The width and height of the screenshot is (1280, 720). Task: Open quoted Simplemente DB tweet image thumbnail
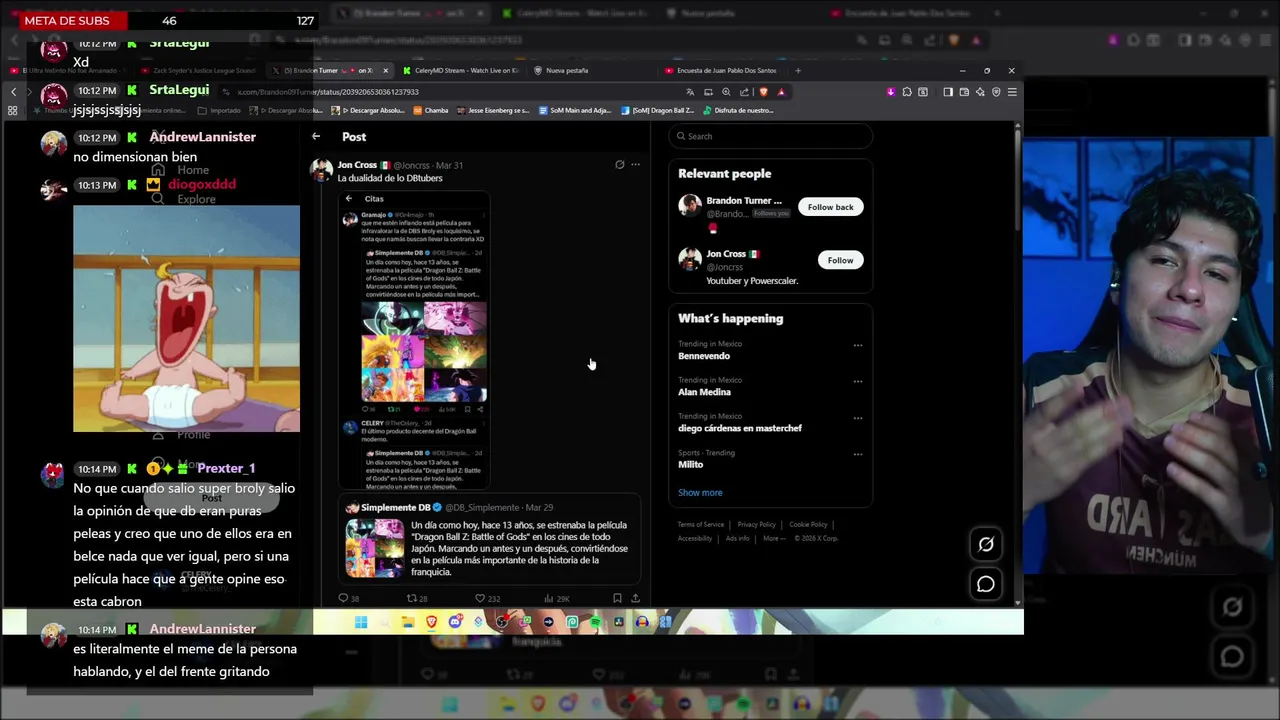(375, 548)
